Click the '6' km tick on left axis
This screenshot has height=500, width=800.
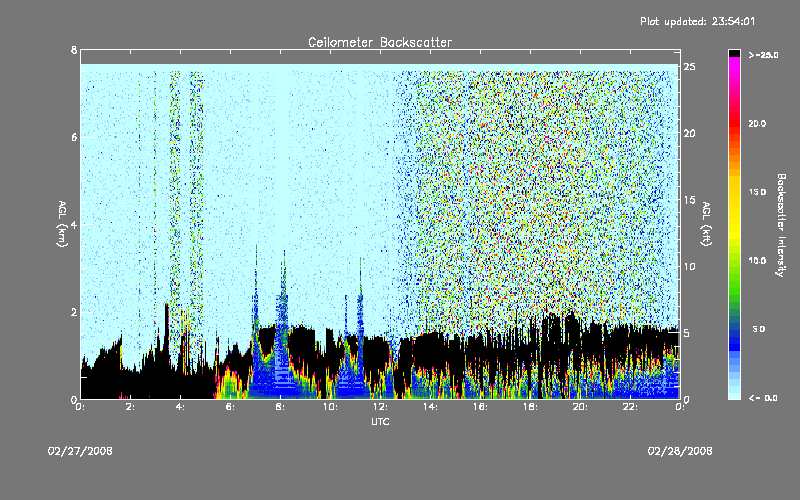(x=74, y=137)
